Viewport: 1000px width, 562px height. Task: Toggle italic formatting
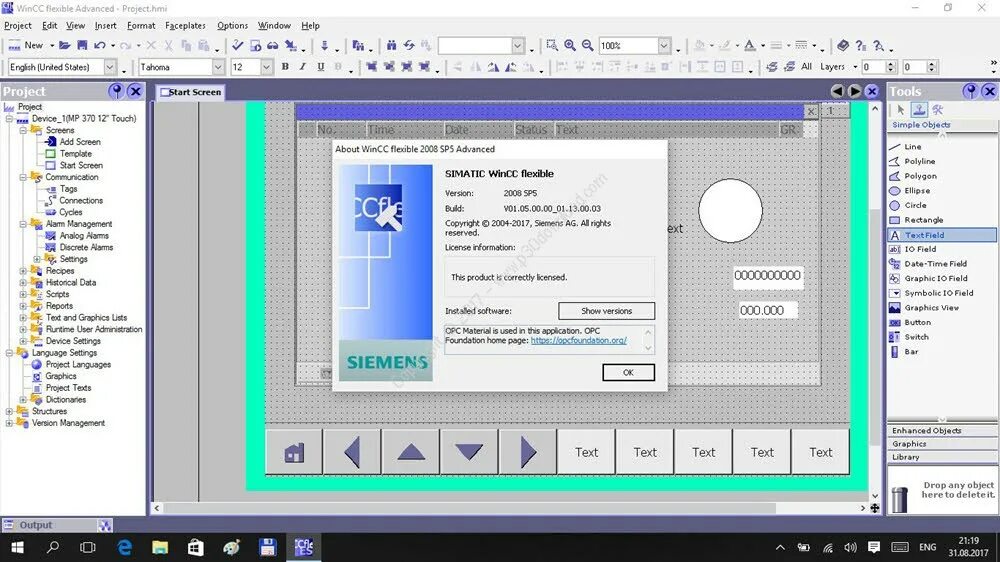coord(303,66)
